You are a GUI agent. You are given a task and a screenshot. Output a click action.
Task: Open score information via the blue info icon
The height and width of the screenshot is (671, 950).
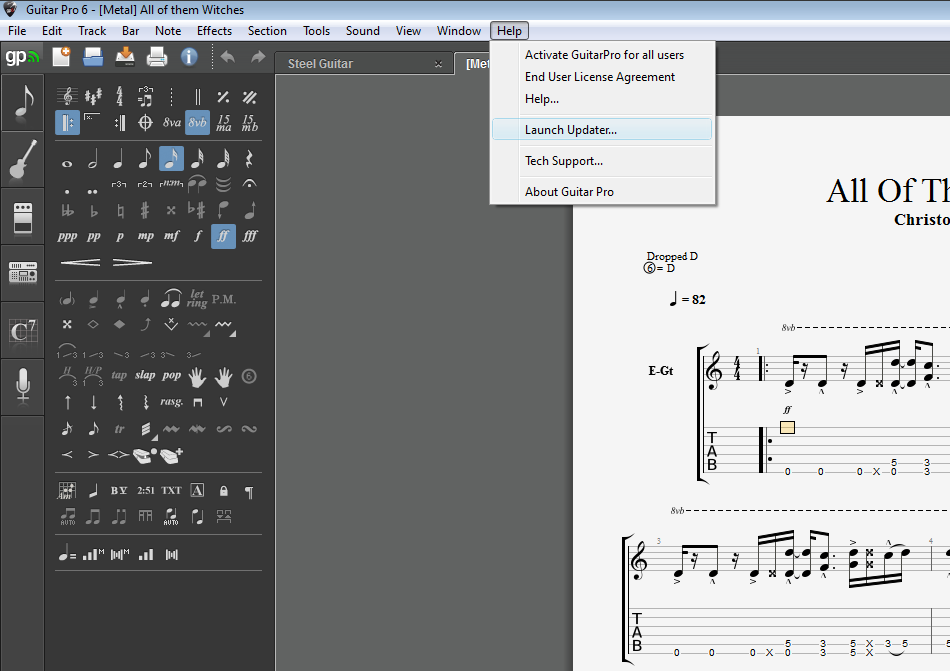click(x=189, y=57)
